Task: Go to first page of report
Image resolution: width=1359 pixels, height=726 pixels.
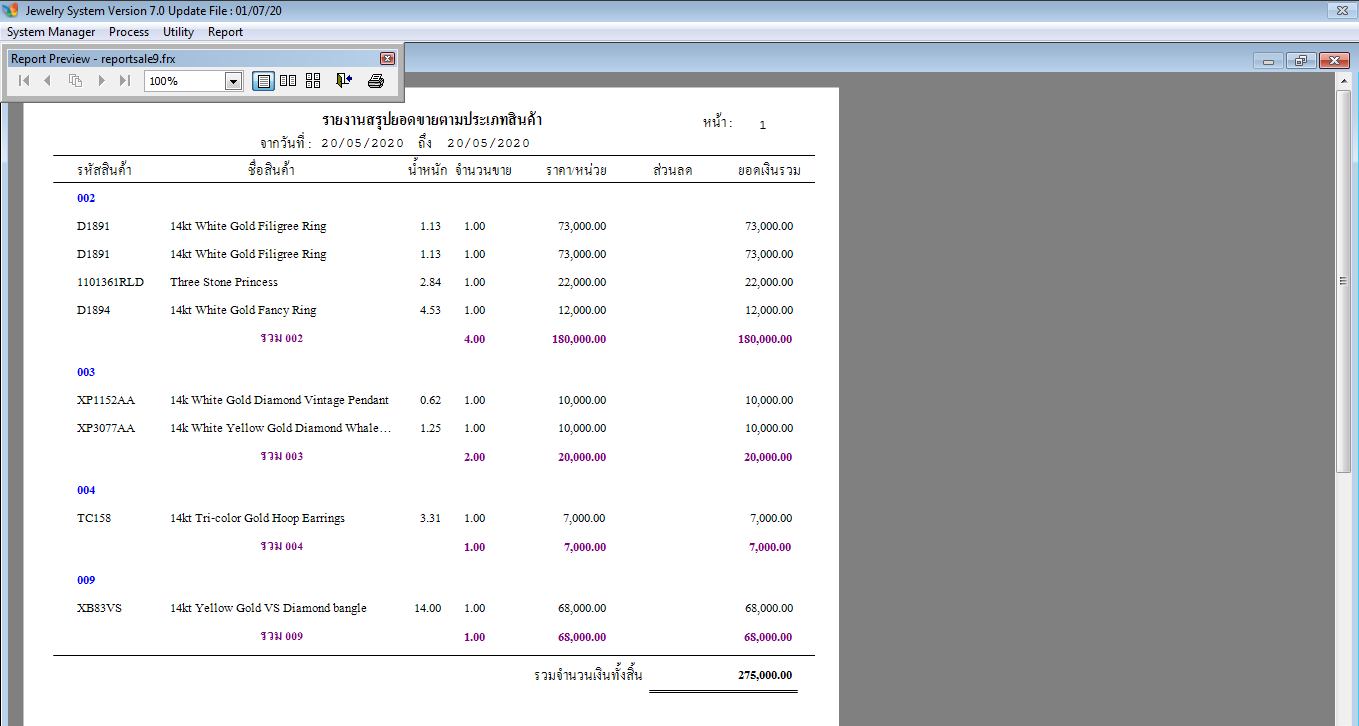Action: [24, 81]
